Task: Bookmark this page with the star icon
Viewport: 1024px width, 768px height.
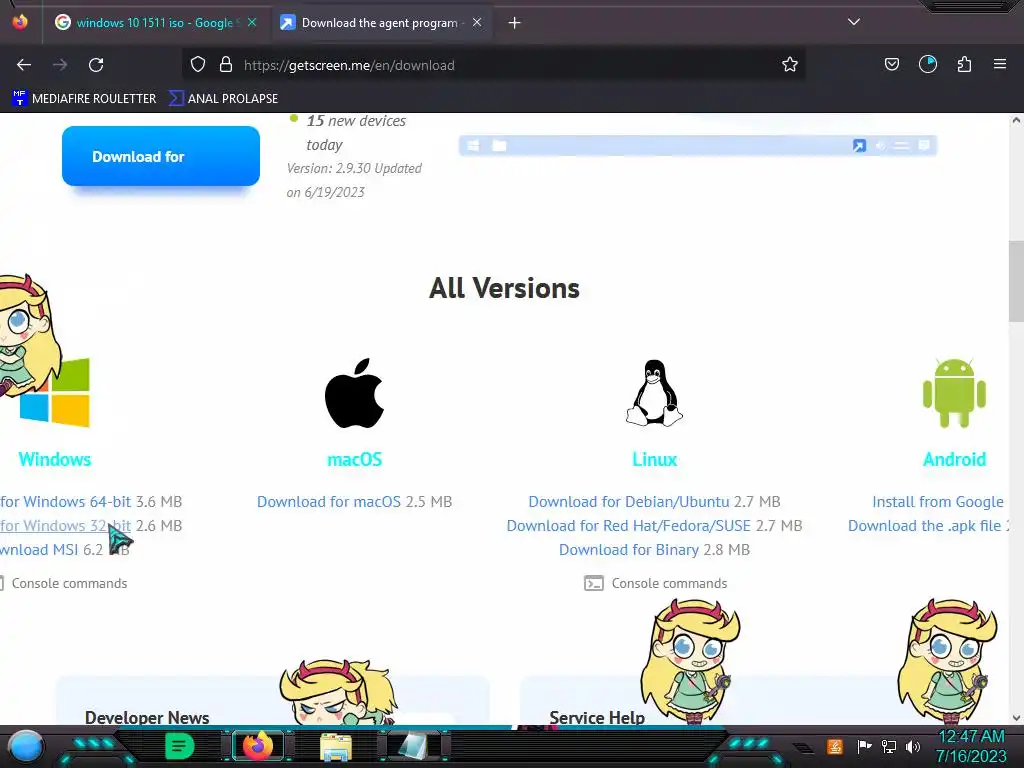Action: pos(790,65)
